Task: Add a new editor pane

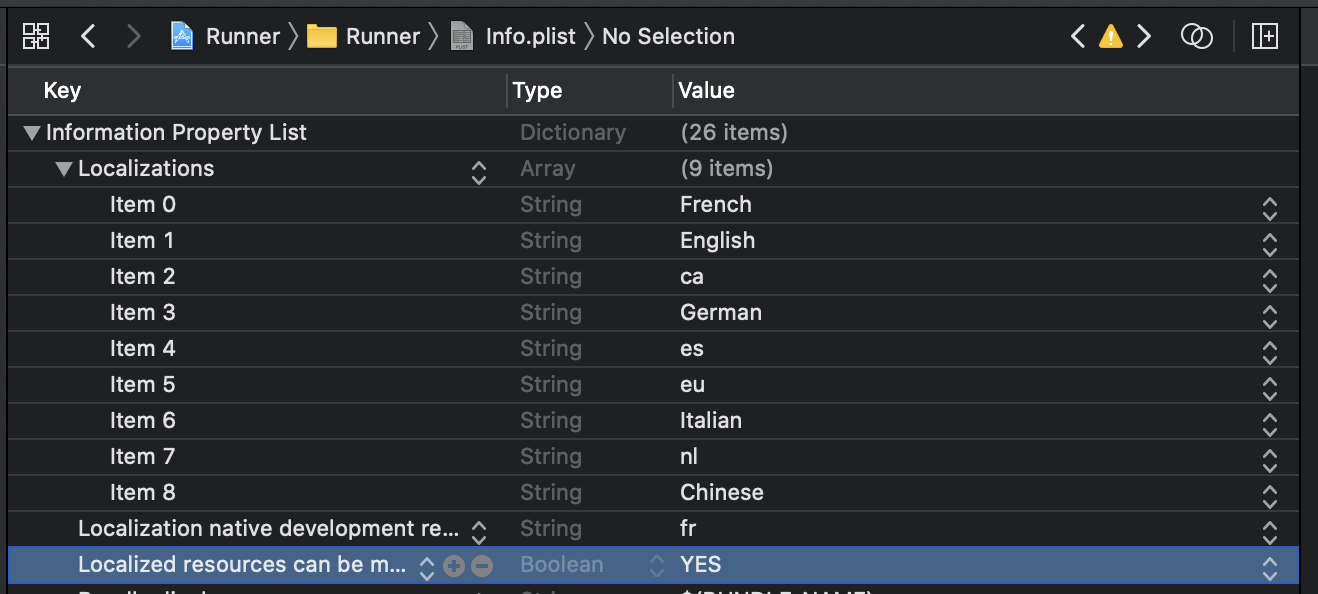Action: [x=1265, y=36]
